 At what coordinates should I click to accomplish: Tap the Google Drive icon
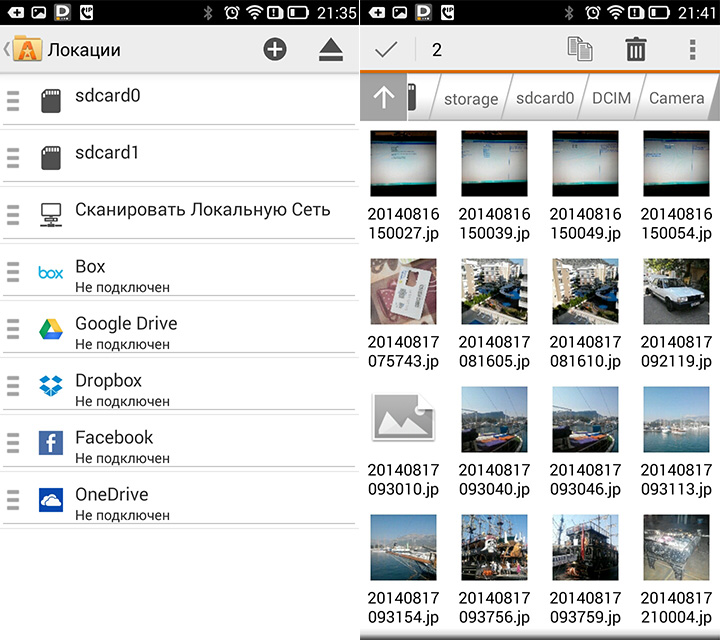pyautogui.click(x=51, y=329)
